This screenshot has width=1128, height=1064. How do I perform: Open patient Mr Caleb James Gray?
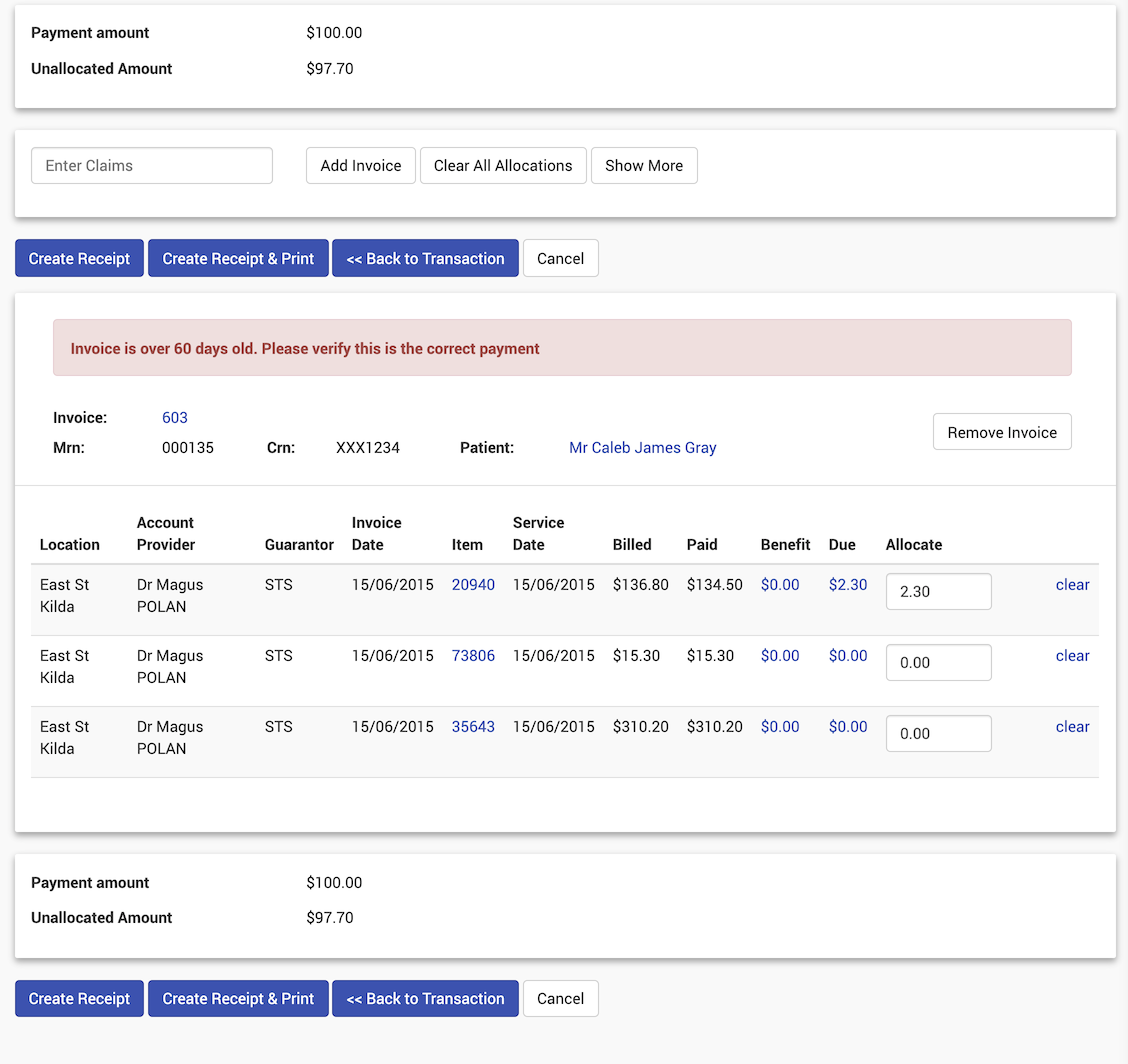[x=642, y=448]
